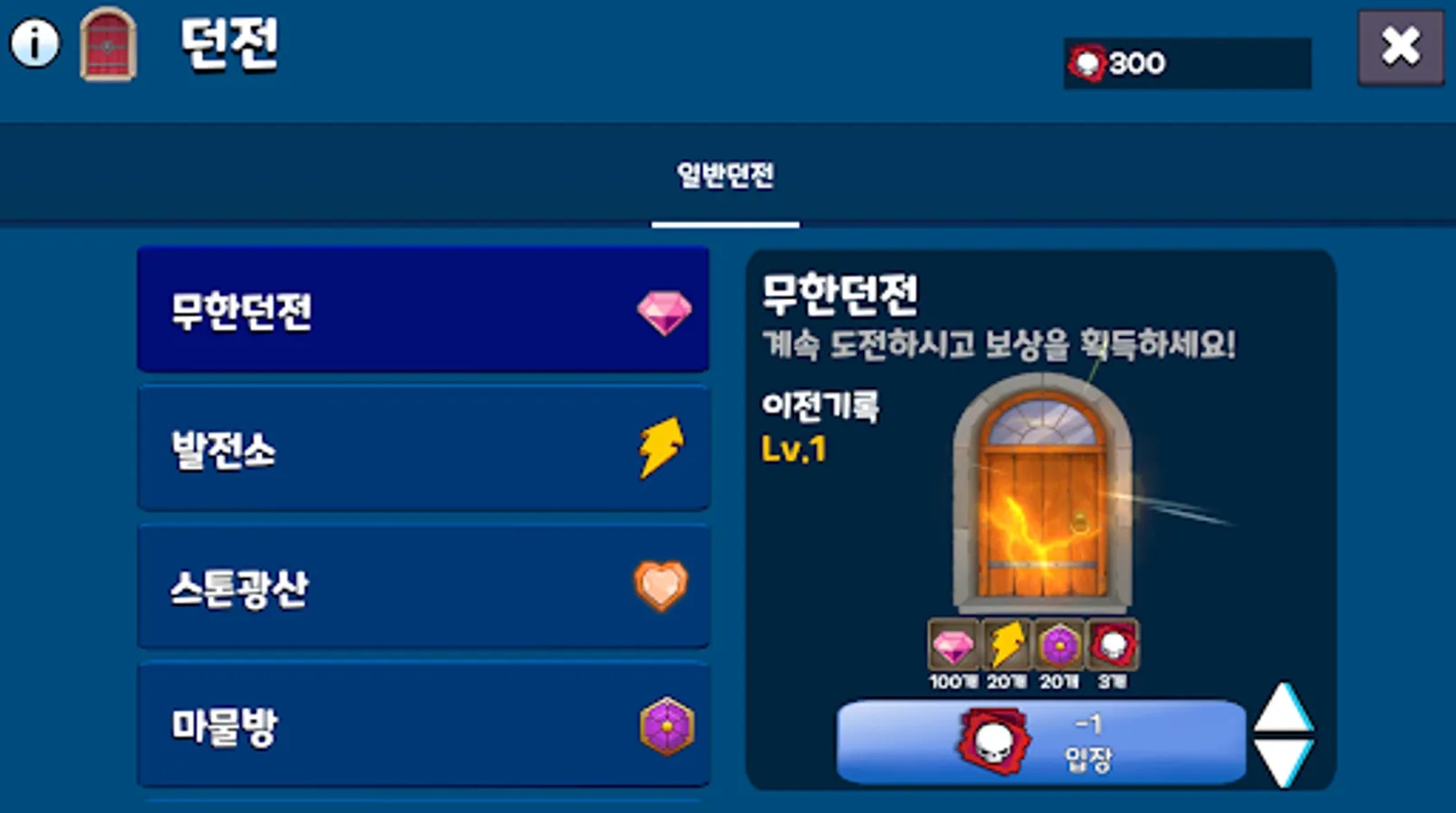The image size is (1456, 813).
Task: Choose the 스톤광산 dungeon entry
Action: (x=423, y=586)
